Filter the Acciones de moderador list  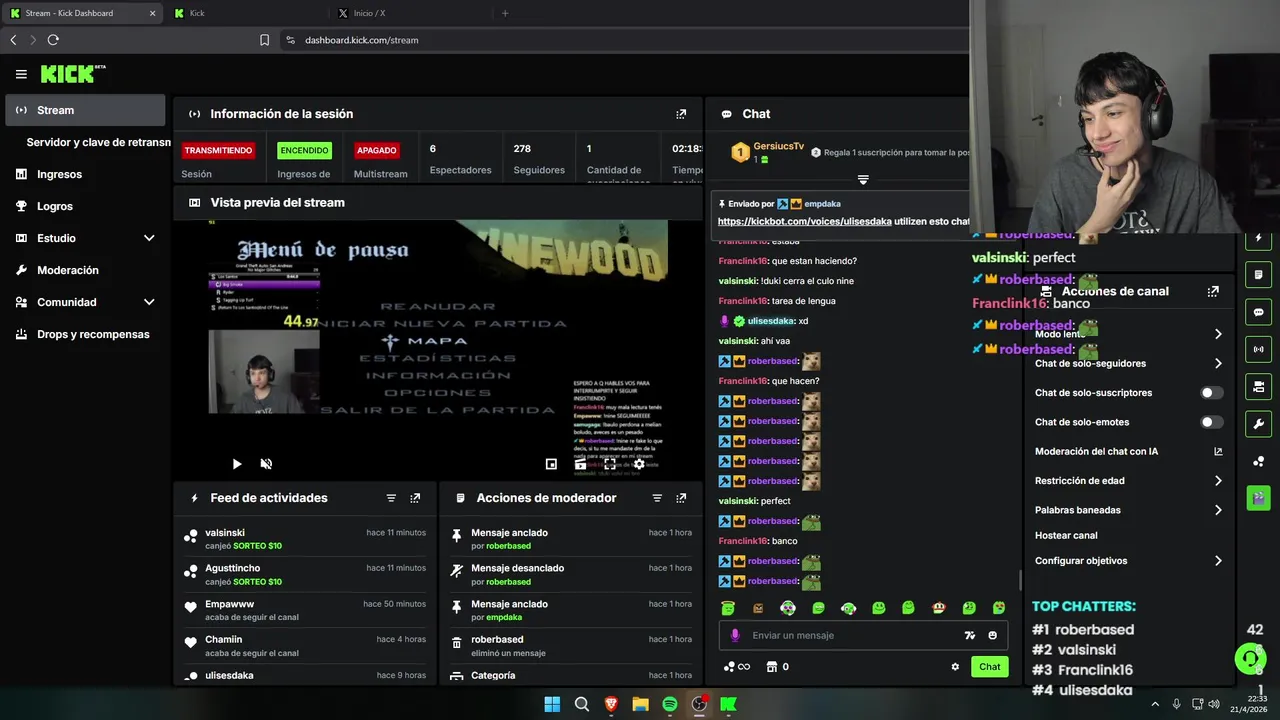click(657, 498)
